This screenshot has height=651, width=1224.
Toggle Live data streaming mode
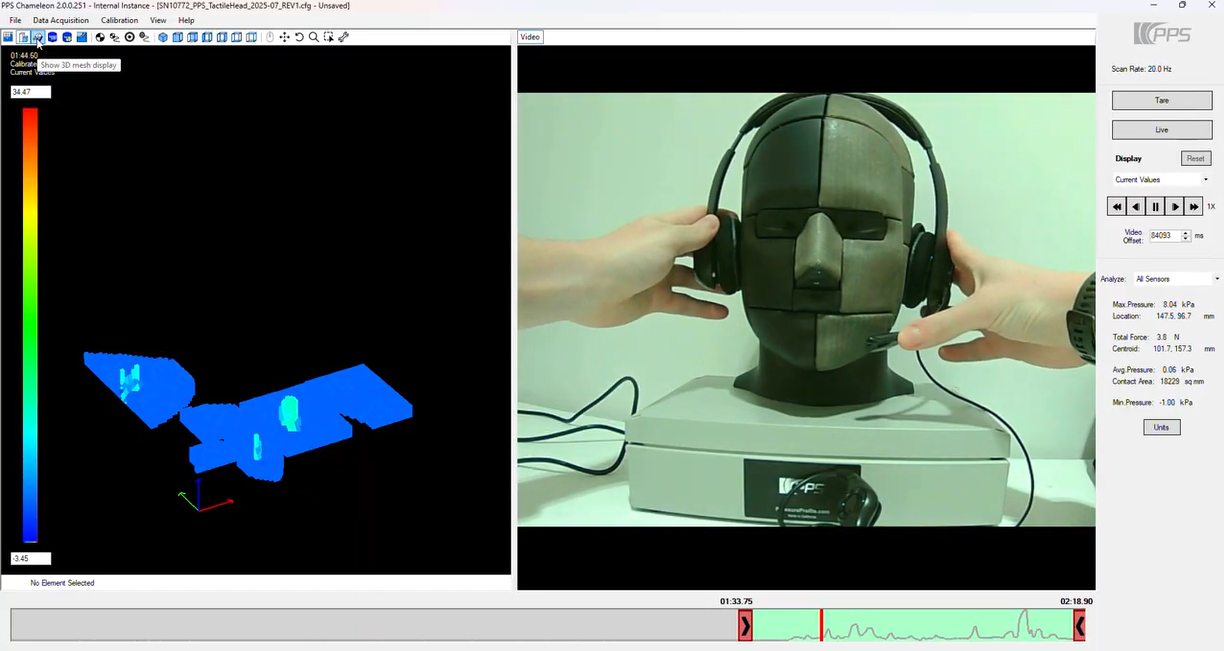[1161, 129]
